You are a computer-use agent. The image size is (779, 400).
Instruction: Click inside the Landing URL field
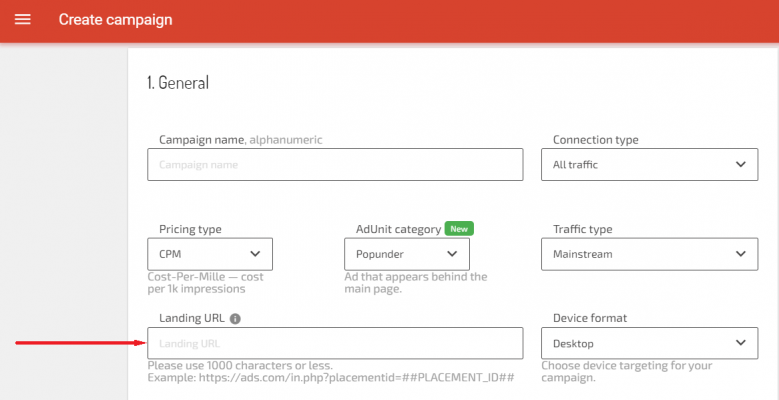[335, 343]
